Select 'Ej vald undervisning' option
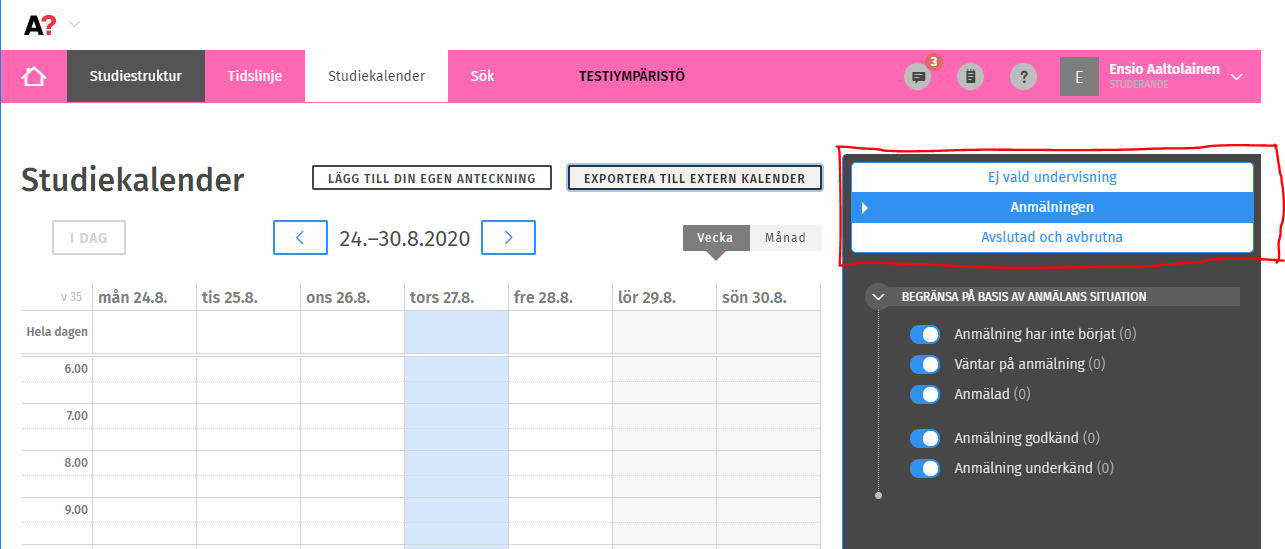Screen dimensions: 1285x549 pyautogui.click(x=1051, y=177)
